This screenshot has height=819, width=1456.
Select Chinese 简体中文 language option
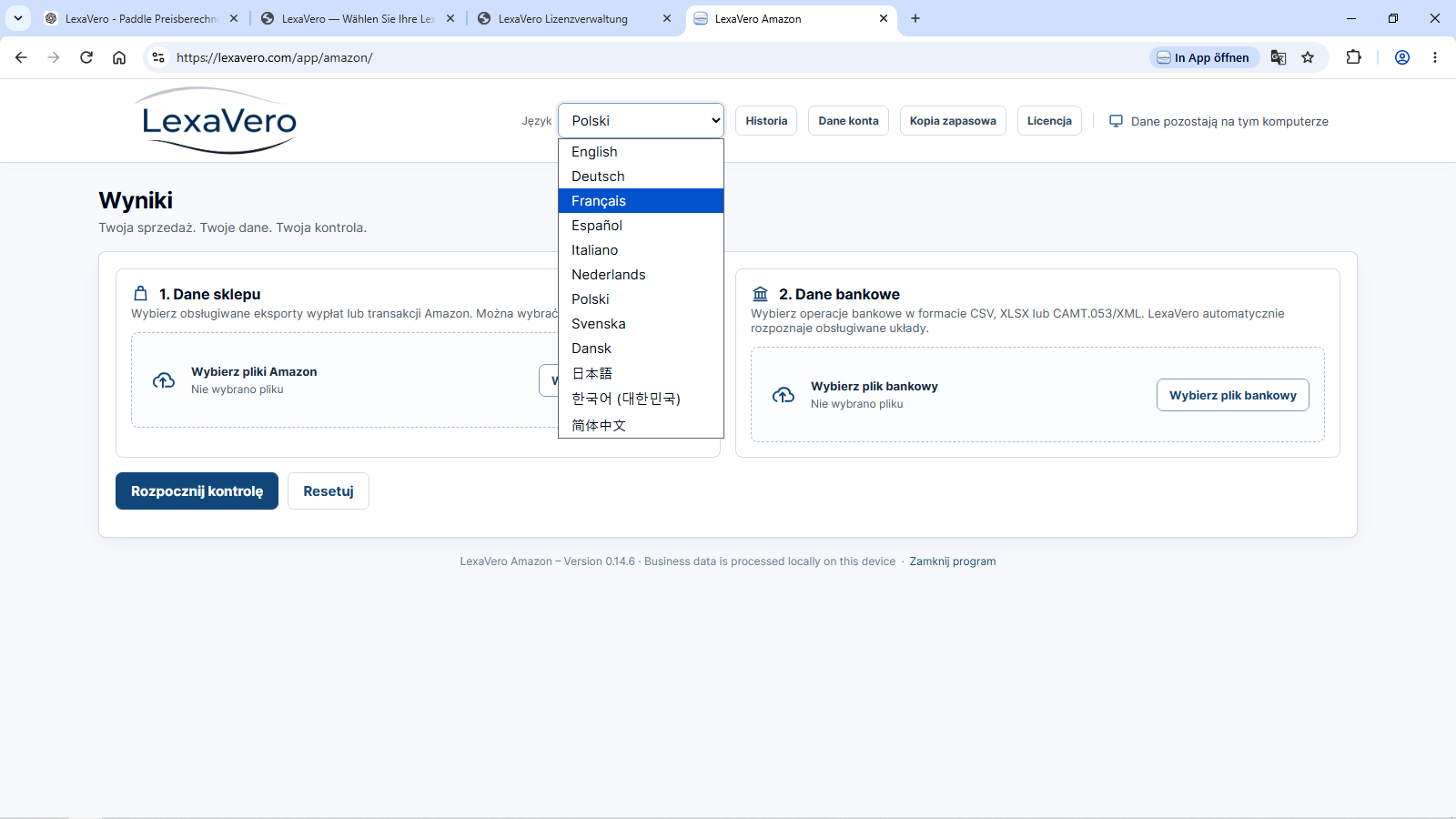[x=641, y=425]
